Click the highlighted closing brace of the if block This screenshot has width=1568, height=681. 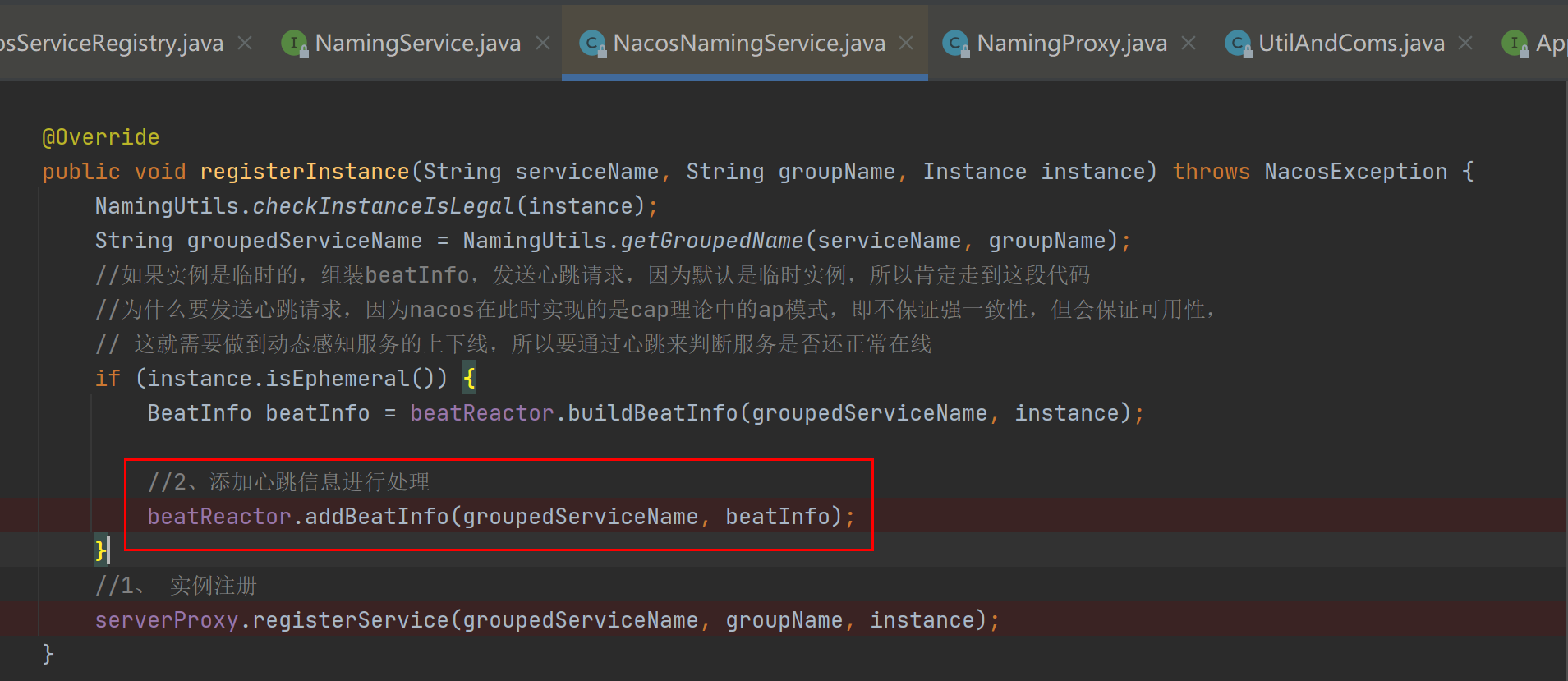101,550
